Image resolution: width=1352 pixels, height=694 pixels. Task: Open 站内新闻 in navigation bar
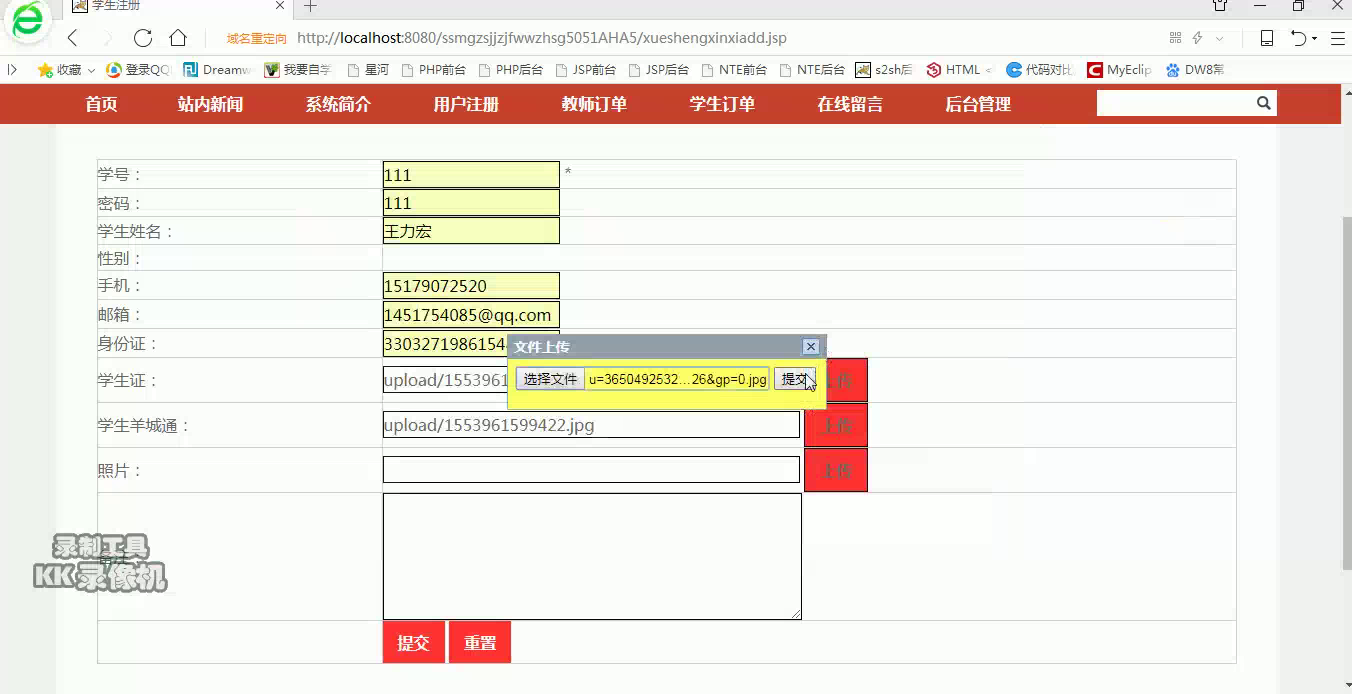(x=210, y=104)
